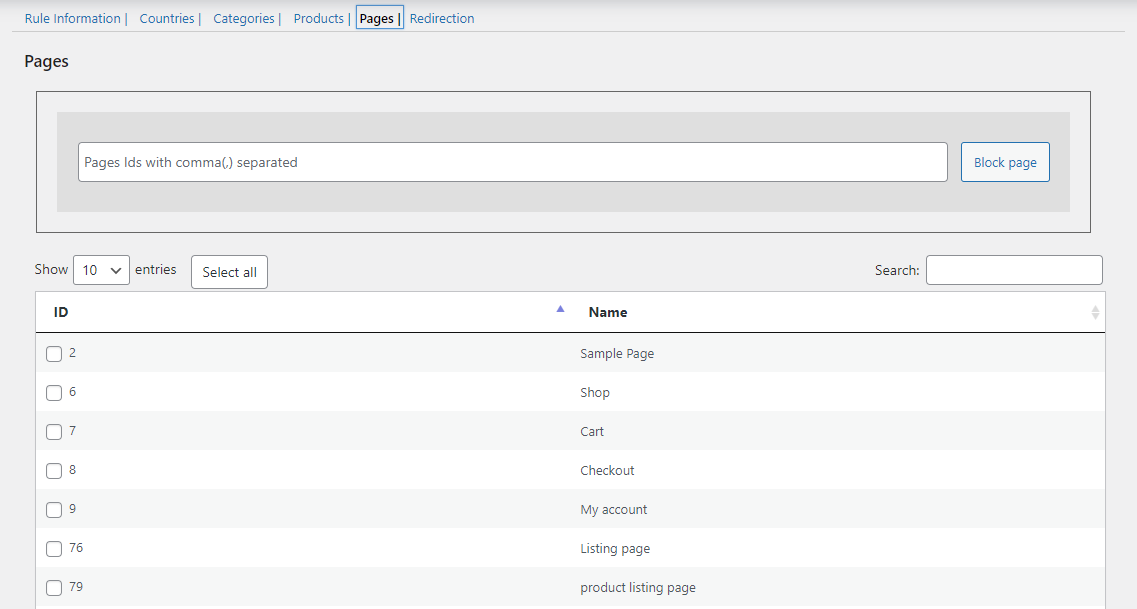The height and width of the screenshot is (609, 1137).
Task: Go to the Categories tab
Action: (244, 19)
